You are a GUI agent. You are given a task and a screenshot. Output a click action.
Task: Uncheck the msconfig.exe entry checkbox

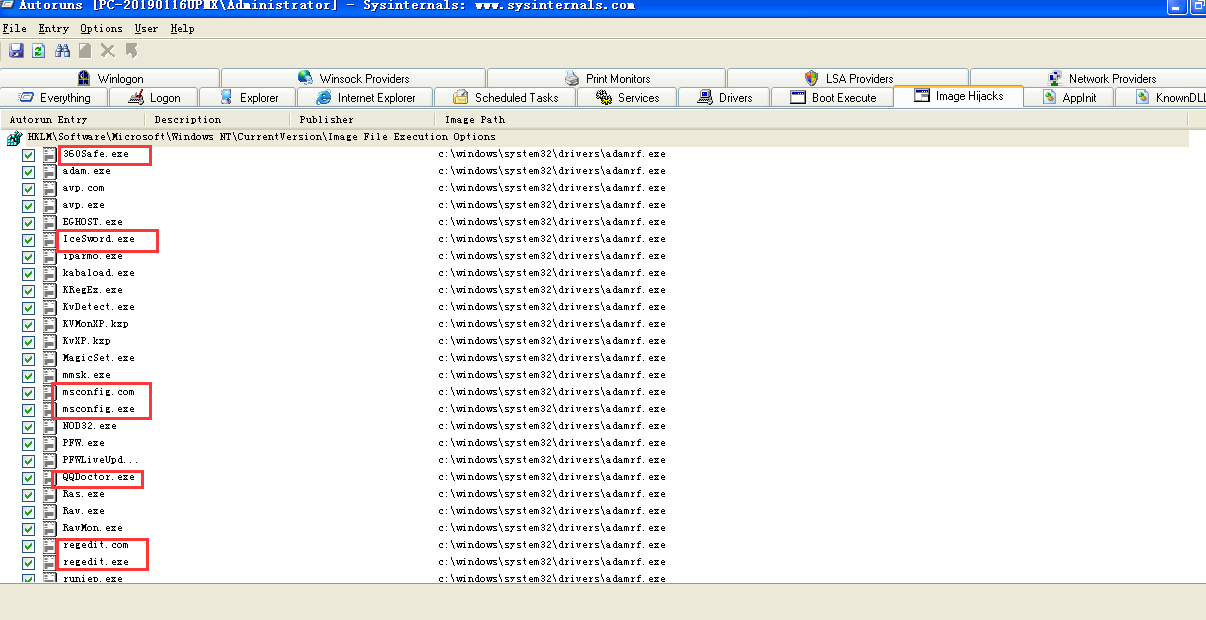click(28, 410)
